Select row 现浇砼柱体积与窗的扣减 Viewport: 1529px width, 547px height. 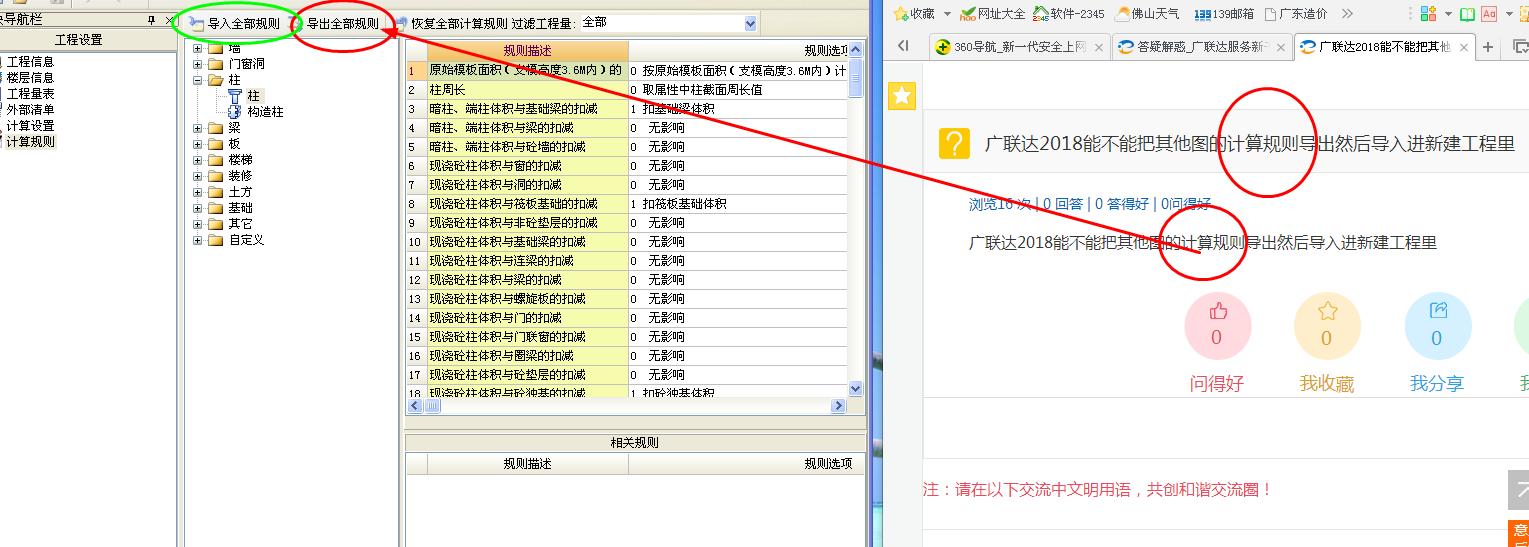point(527,165)
